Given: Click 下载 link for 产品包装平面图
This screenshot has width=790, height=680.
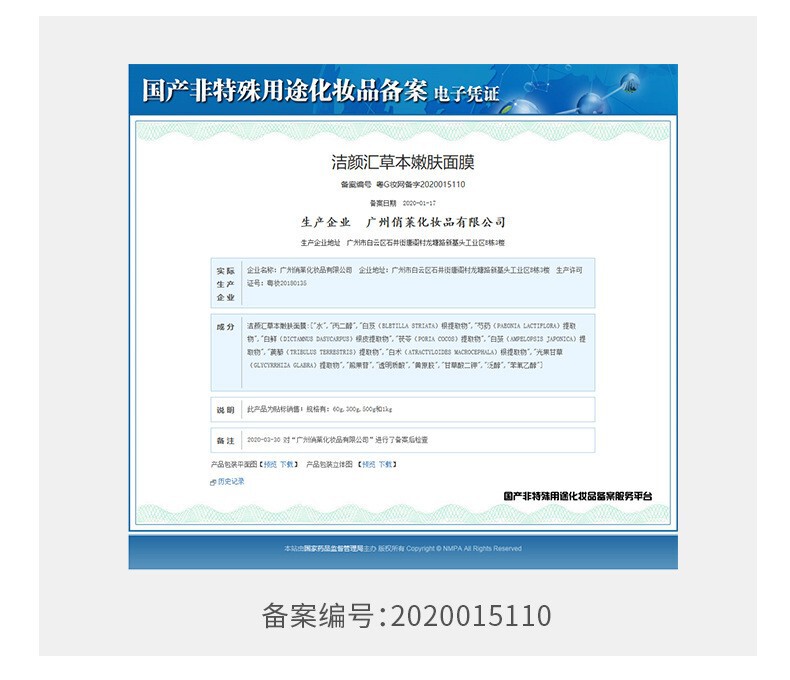Looking at the screenshot, I should tap(287, 464).
